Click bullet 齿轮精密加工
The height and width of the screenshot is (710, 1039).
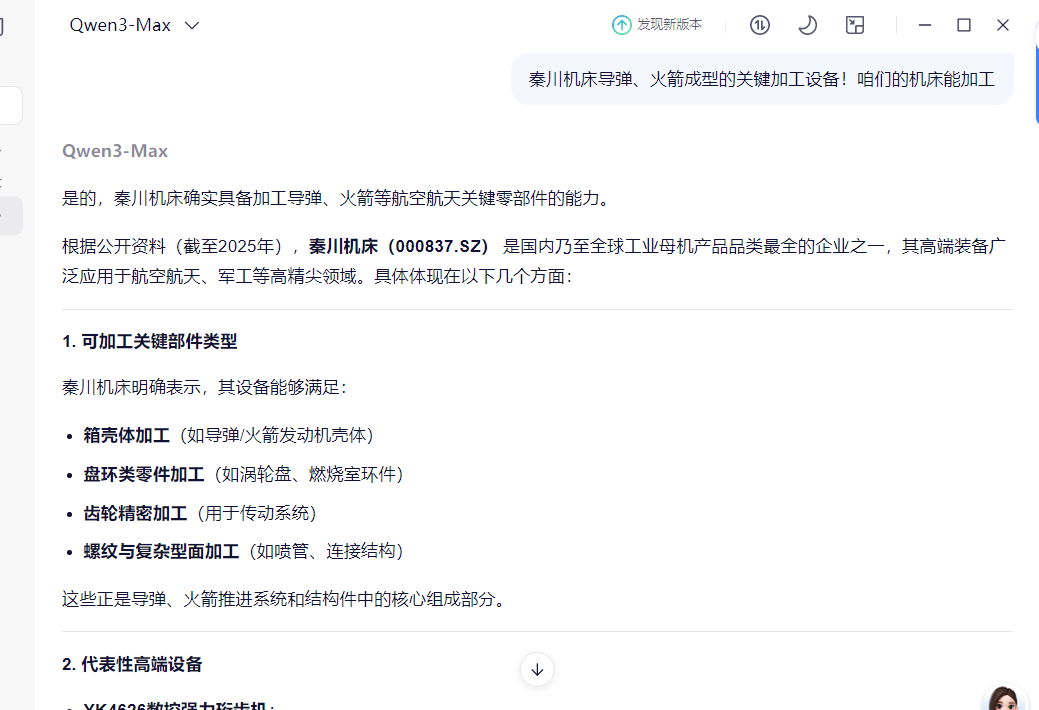(x=135, y=513)
